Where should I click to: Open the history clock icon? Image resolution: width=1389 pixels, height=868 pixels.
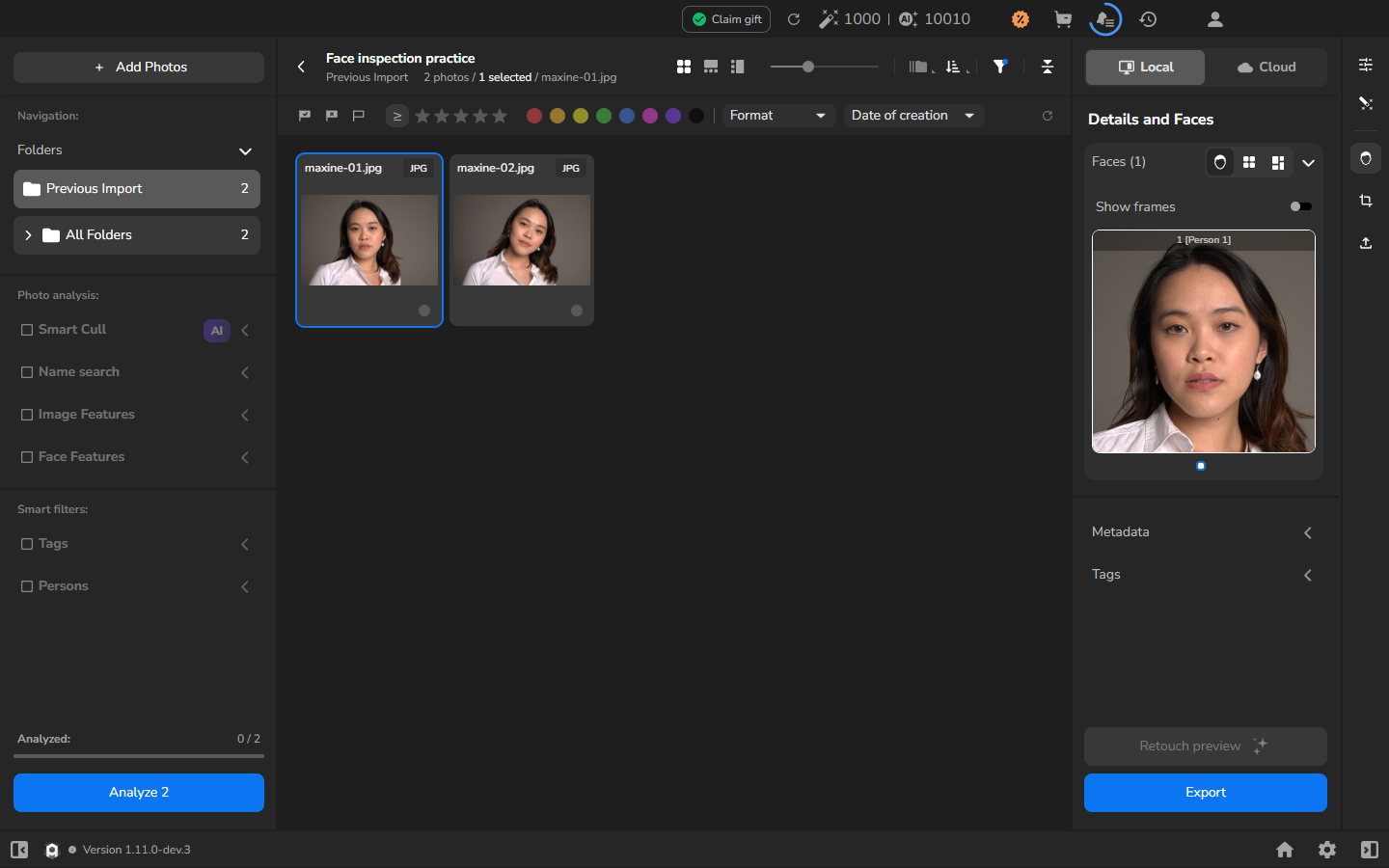pyautogui.click(x=1148, y=19)
